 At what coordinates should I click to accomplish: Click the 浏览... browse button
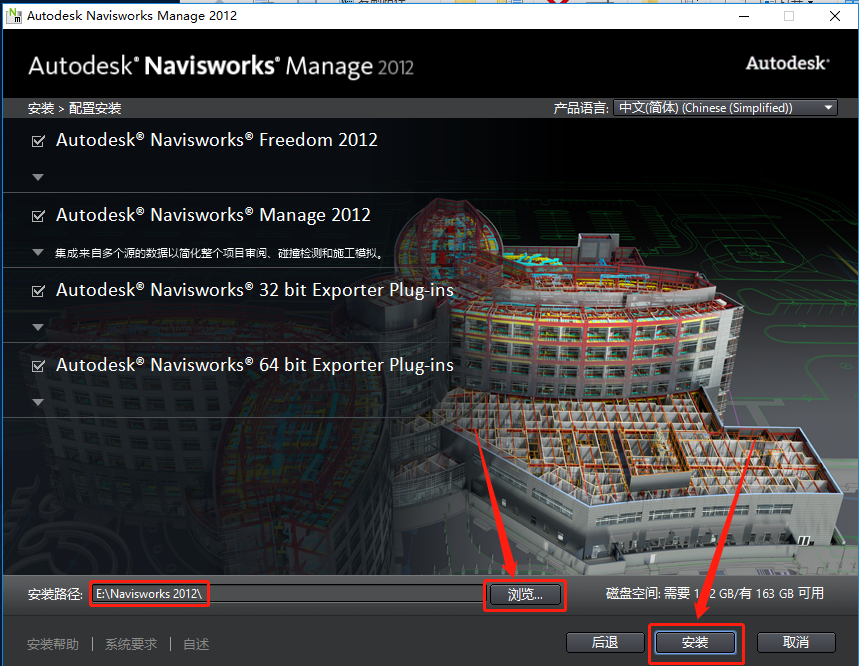tap(525, 594)
